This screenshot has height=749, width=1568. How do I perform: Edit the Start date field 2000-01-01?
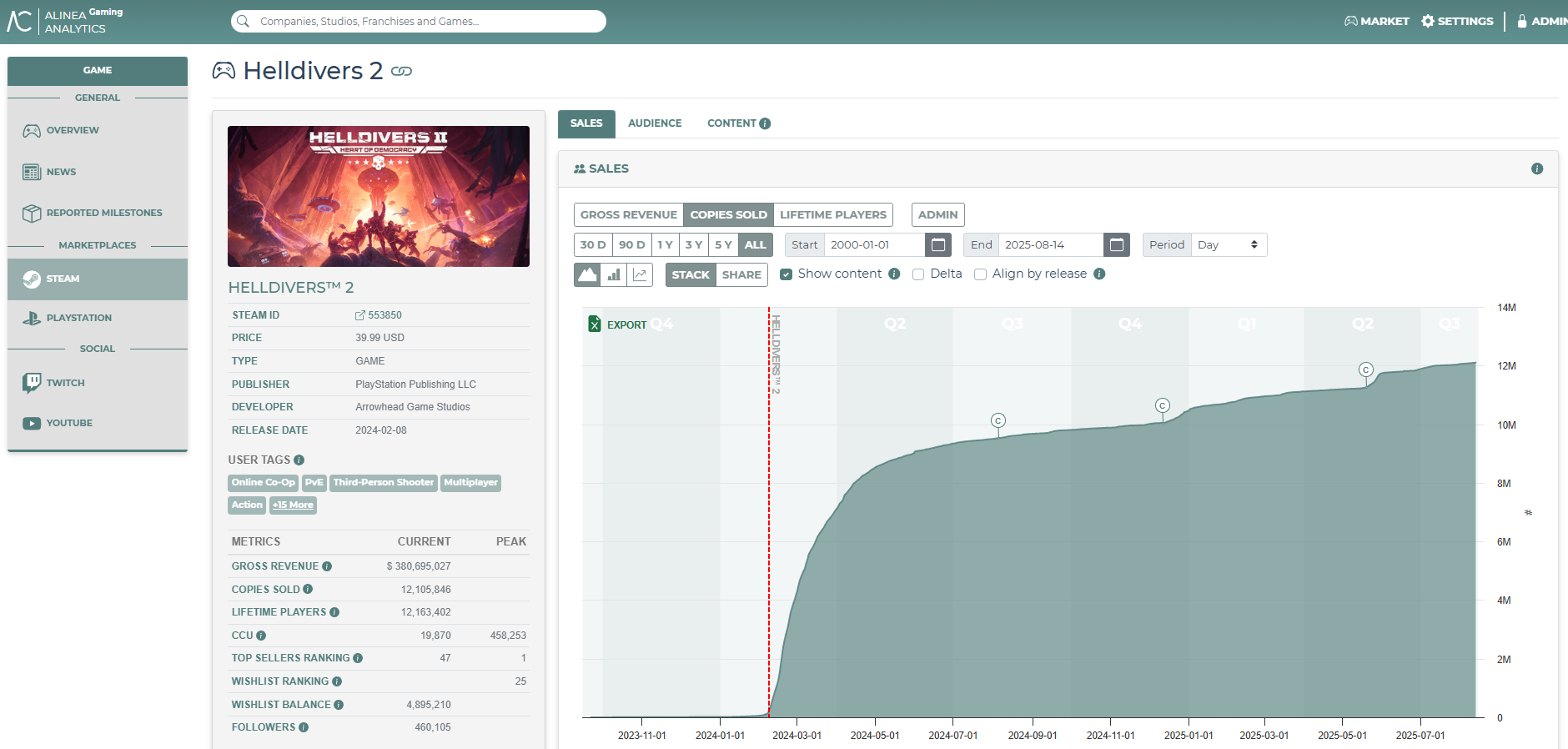coord(875,244)
